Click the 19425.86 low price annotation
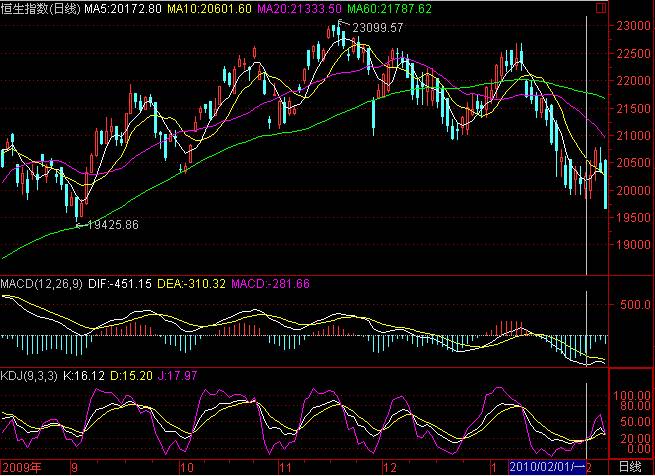This screenshot has width=655, height=476. pyautogui.click(x=113, y=225)
